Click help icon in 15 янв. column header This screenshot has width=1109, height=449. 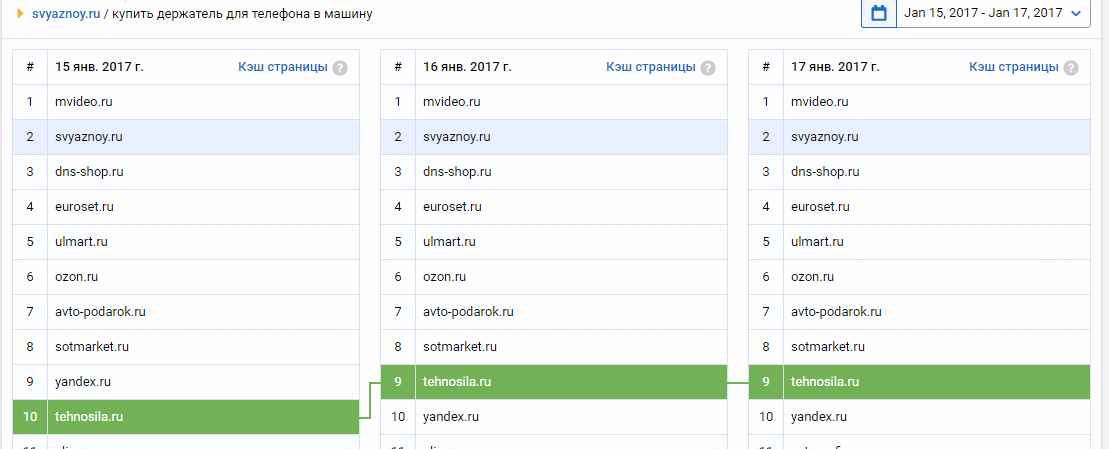pos(340,68)
